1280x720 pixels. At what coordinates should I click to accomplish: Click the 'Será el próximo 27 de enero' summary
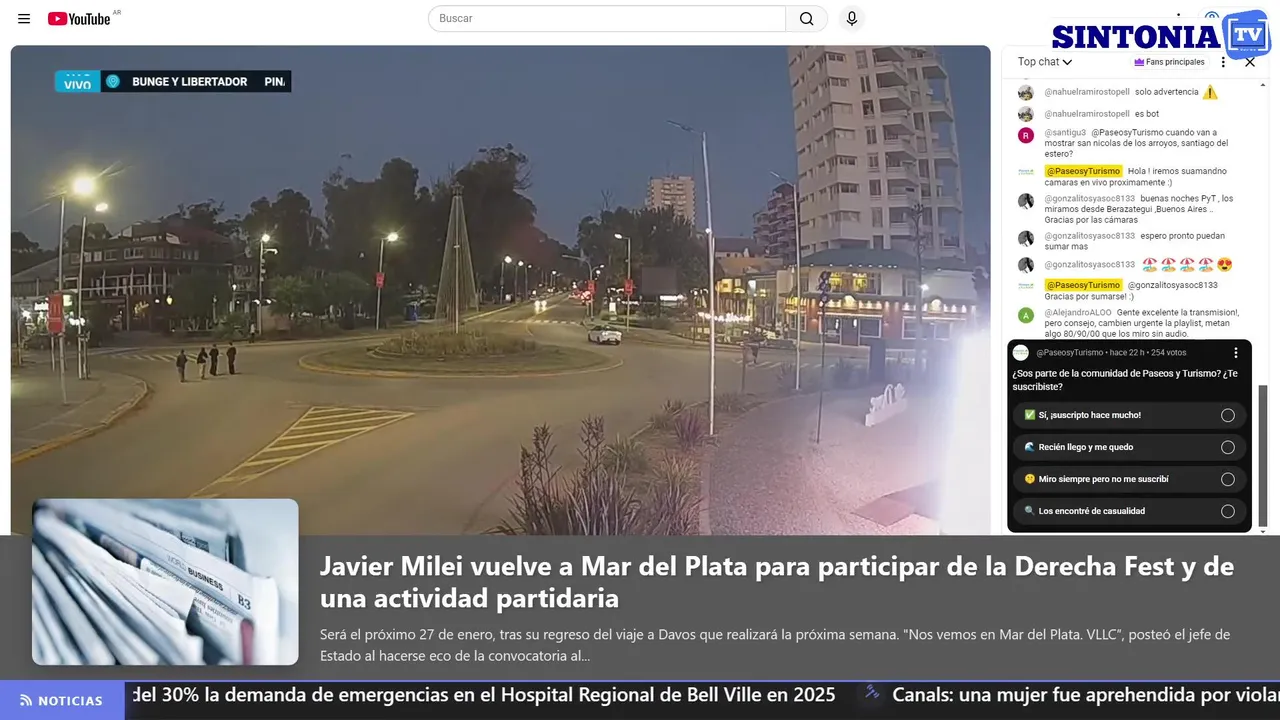[775, 645]
